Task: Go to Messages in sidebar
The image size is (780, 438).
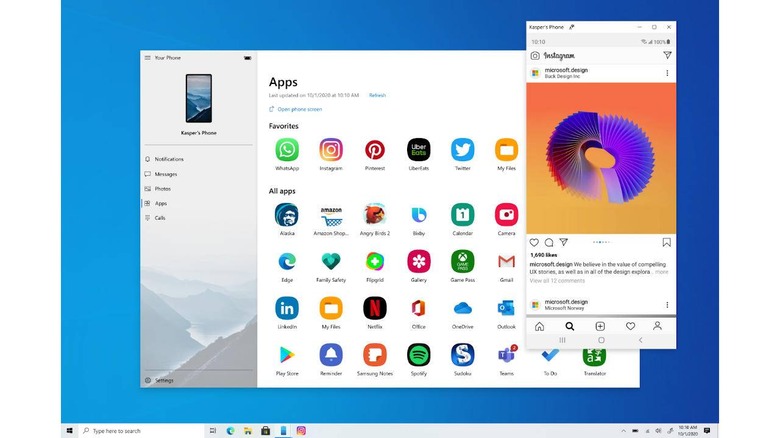Action: 165,174
